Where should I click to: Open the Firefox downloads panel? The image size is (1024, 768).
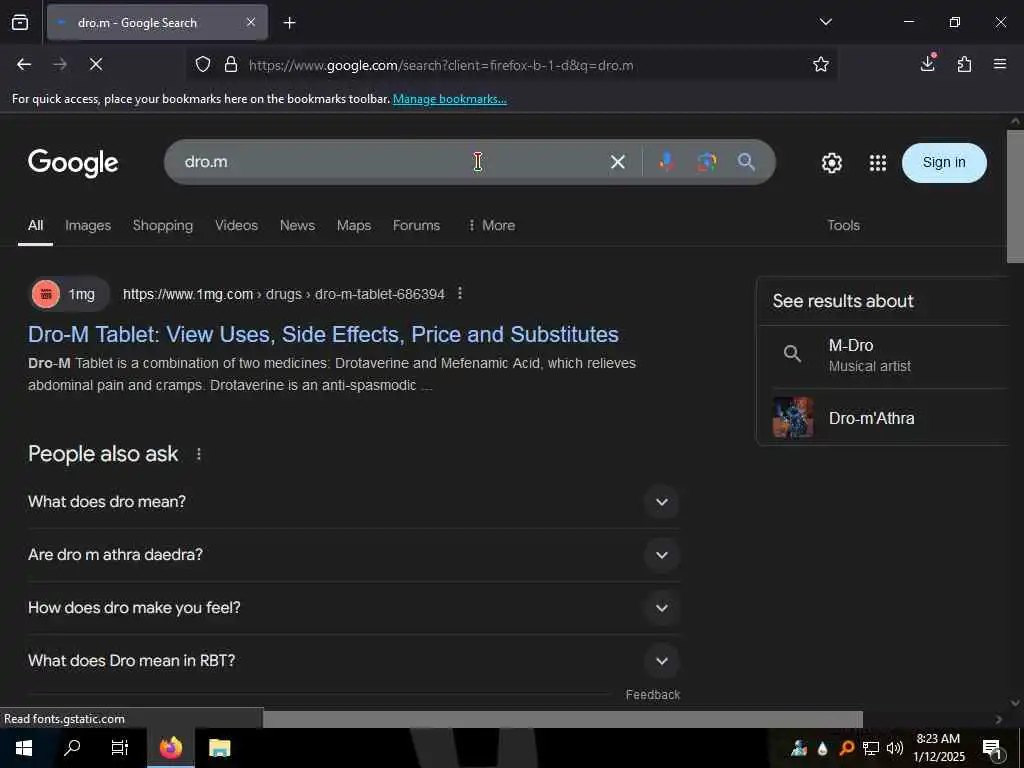pyautogui.click(x=928, y=64)
